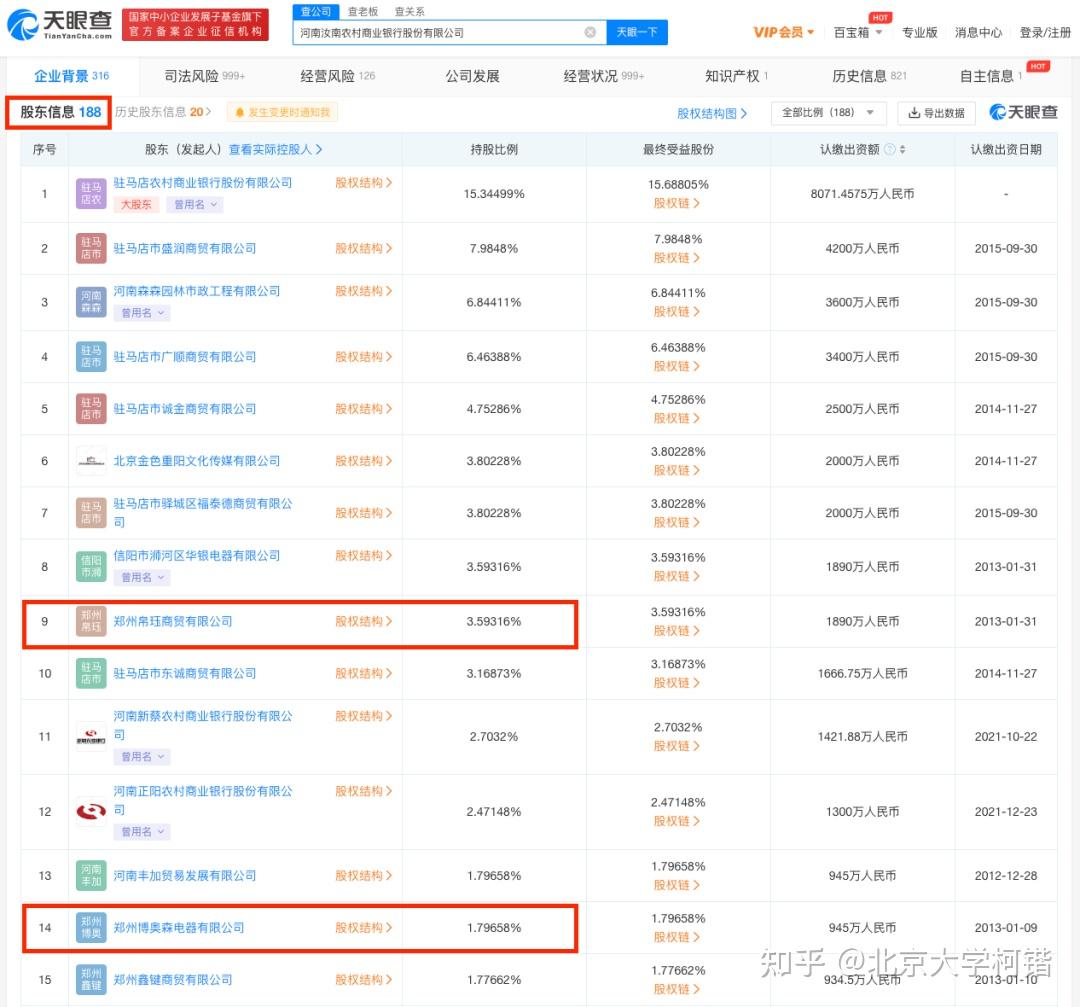Open company link 郑州鑫键商贸有限公司
Screen dimensions: 1080x1007
[173, 979]
